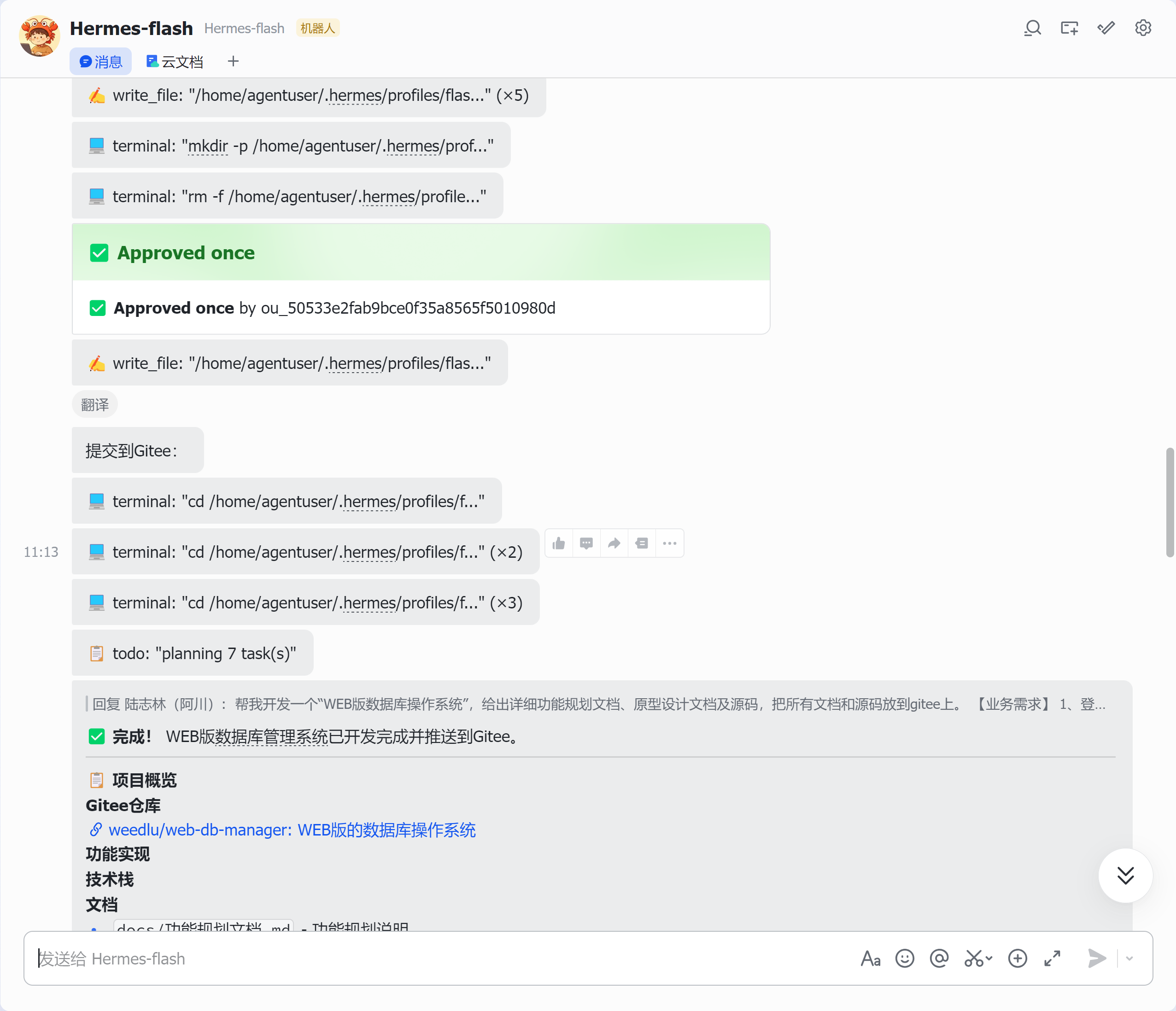Click the 'Approved once' green card header

point(421,252)
